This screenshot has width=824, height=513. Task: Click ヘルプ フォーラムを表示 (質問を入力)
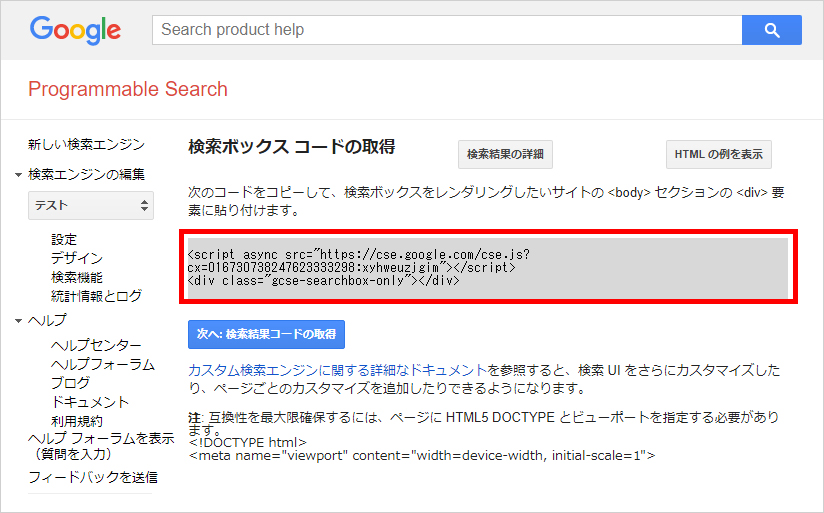101,446
